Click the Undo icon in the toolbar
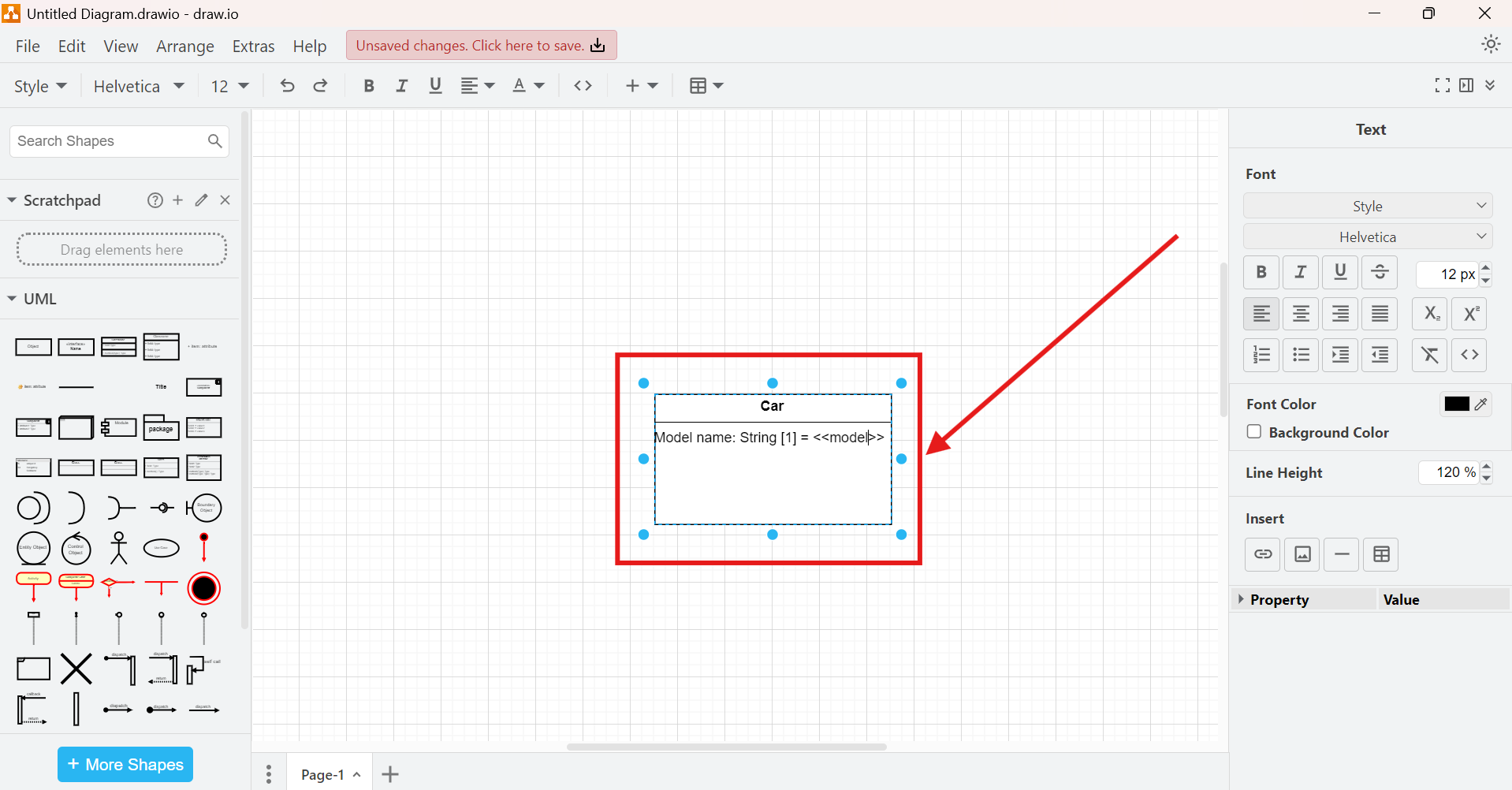This screenshot has width=1512, height=790. coord(286,85)
